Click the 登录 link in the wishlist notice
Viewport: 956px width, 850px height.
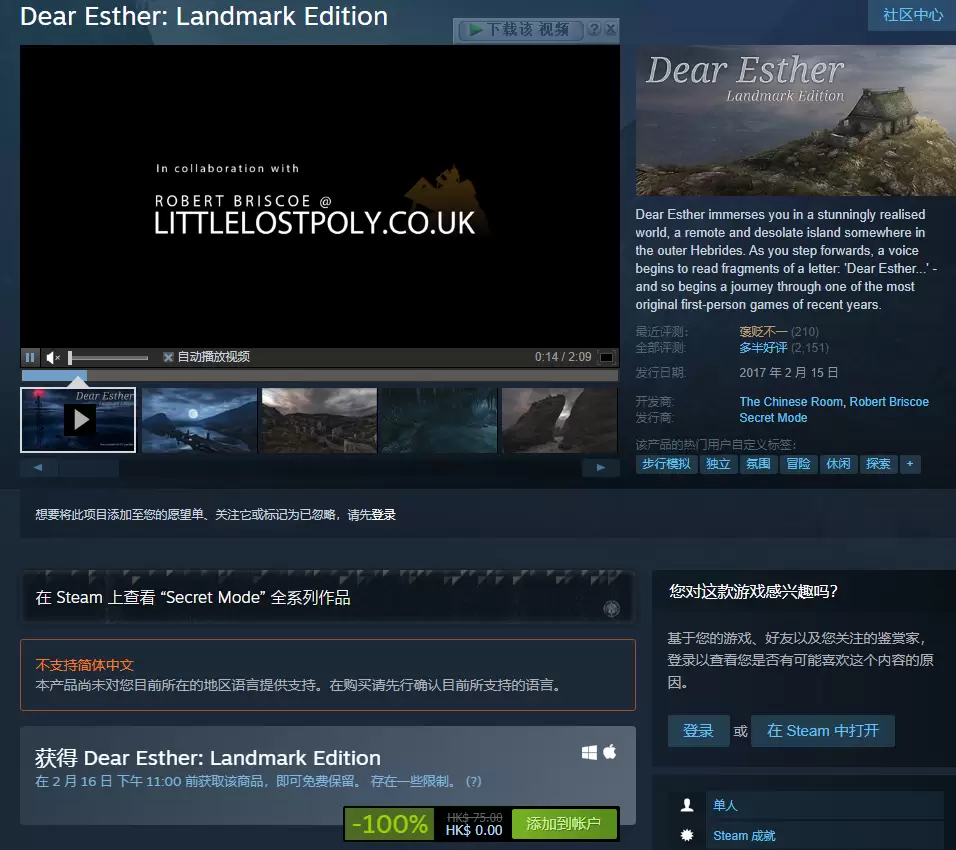(x=383, y=515)
